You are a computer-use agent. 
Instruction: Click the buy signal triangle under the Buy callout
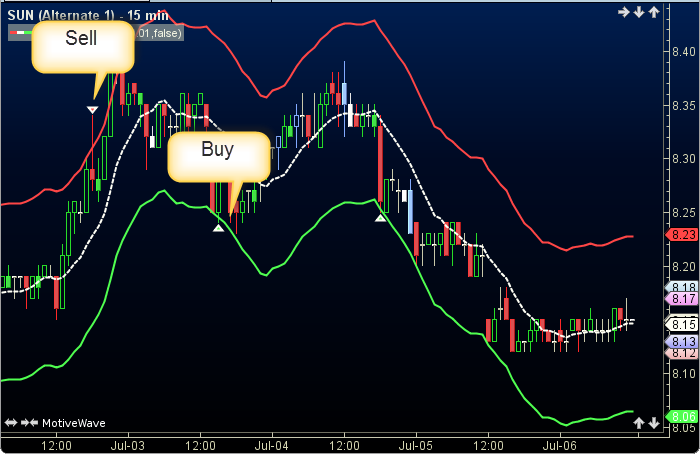(x=218, y=228)
